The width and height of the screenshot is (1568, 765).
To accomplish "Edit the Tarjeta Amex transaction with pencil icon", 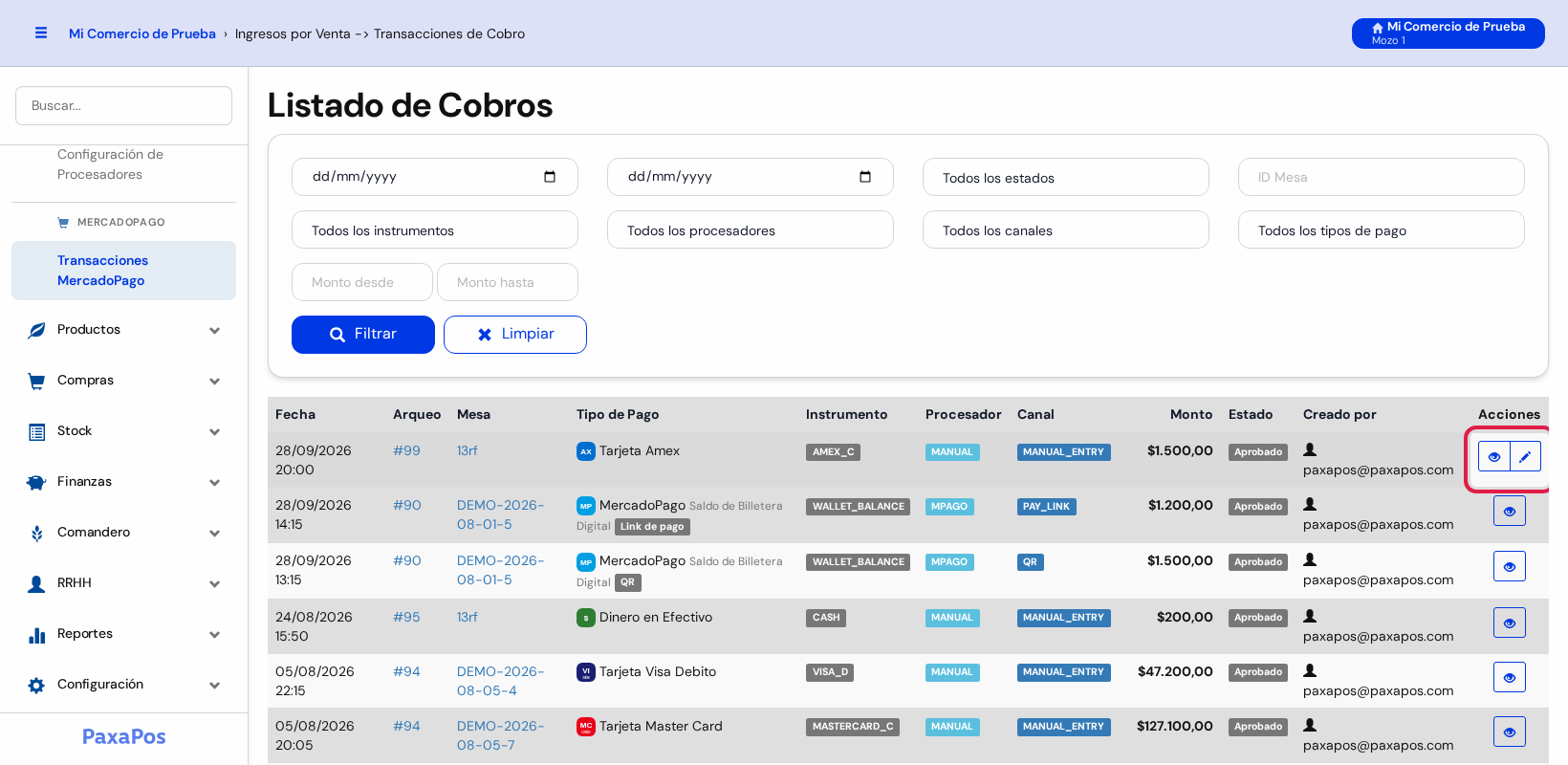I will [1525, 456].
